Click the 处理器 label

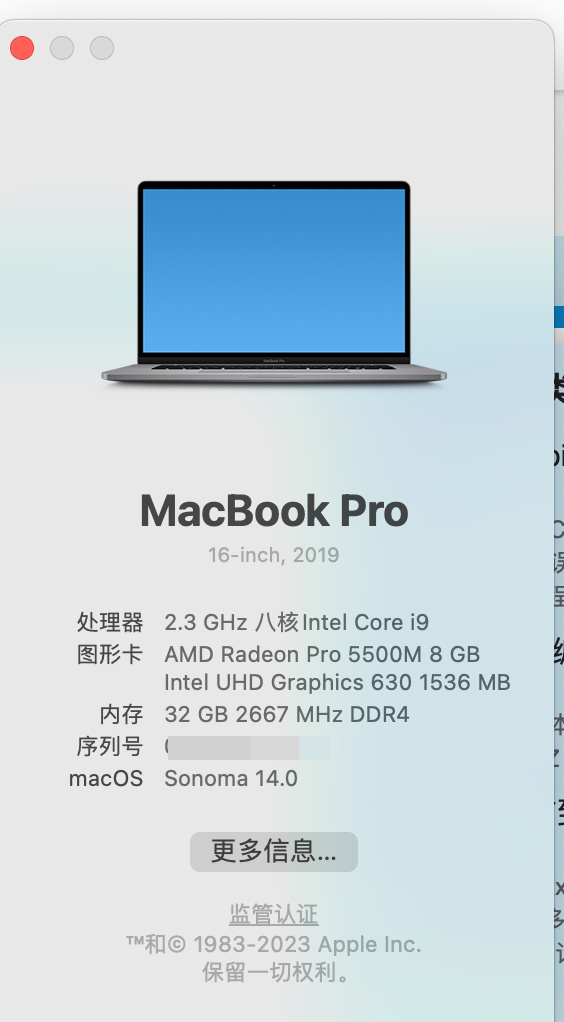coord(110,622)
